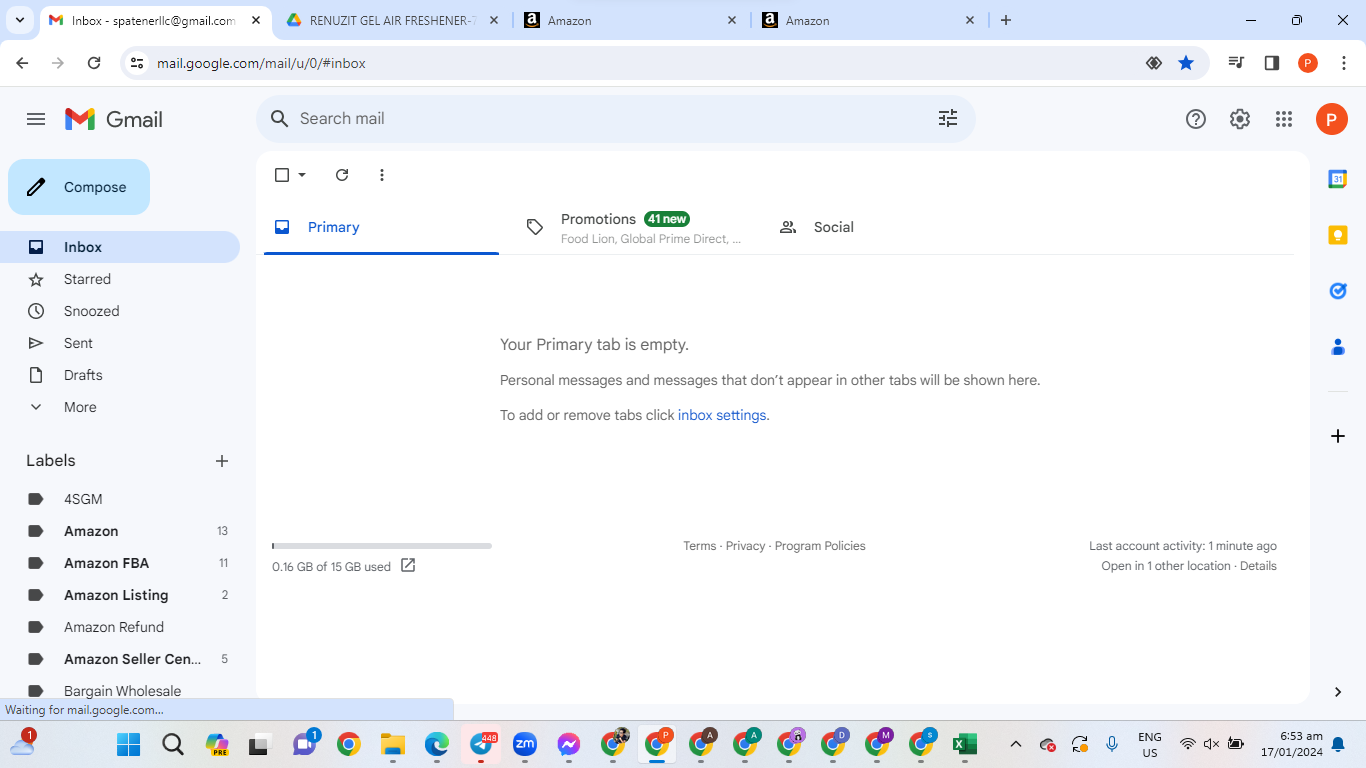Screen dimensions: 1366x768
Task: Open Gmail Settings gear
Action: click(1240, 119)
